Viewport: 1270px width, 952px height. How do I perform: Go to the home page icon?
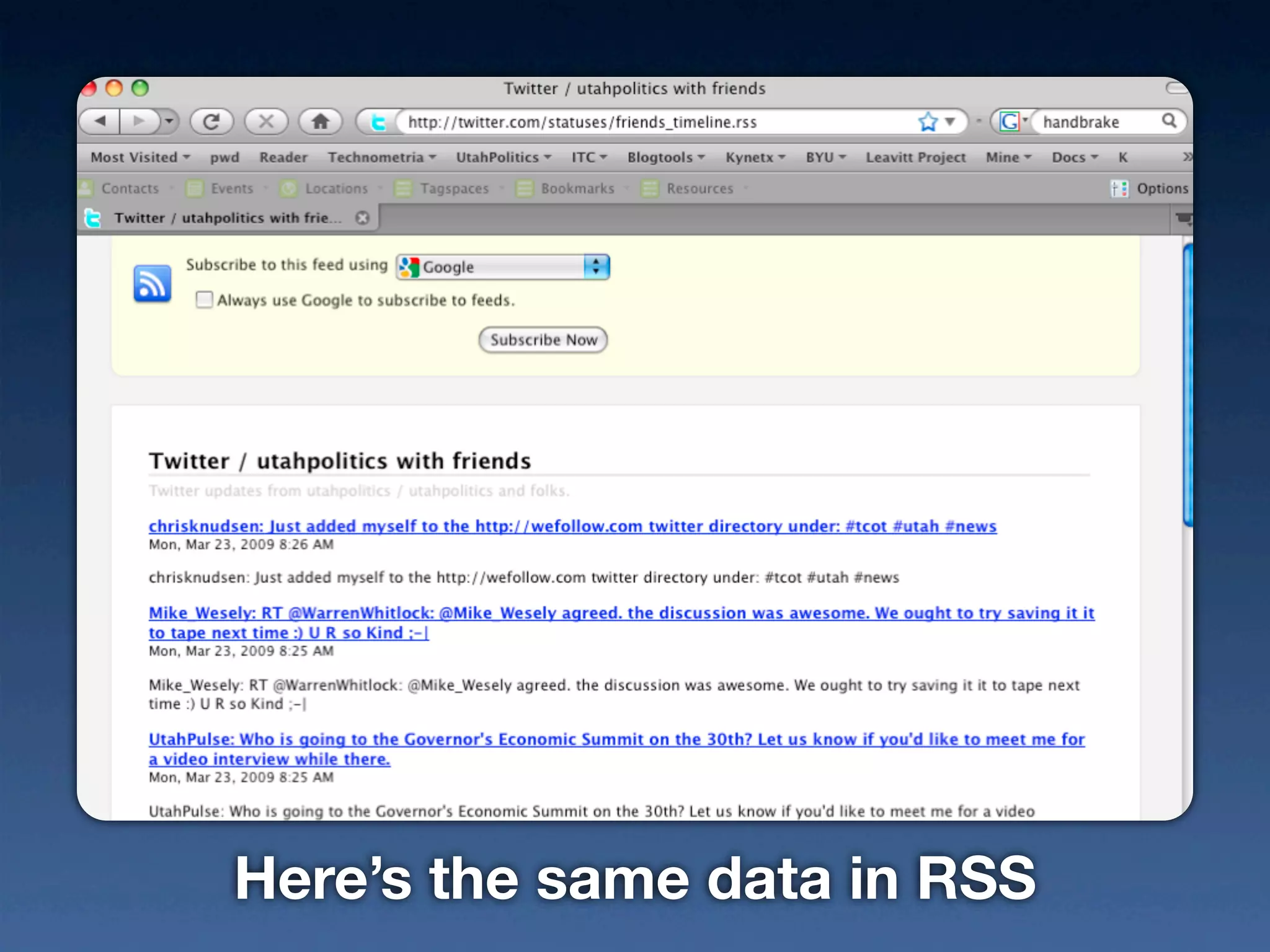321,121
